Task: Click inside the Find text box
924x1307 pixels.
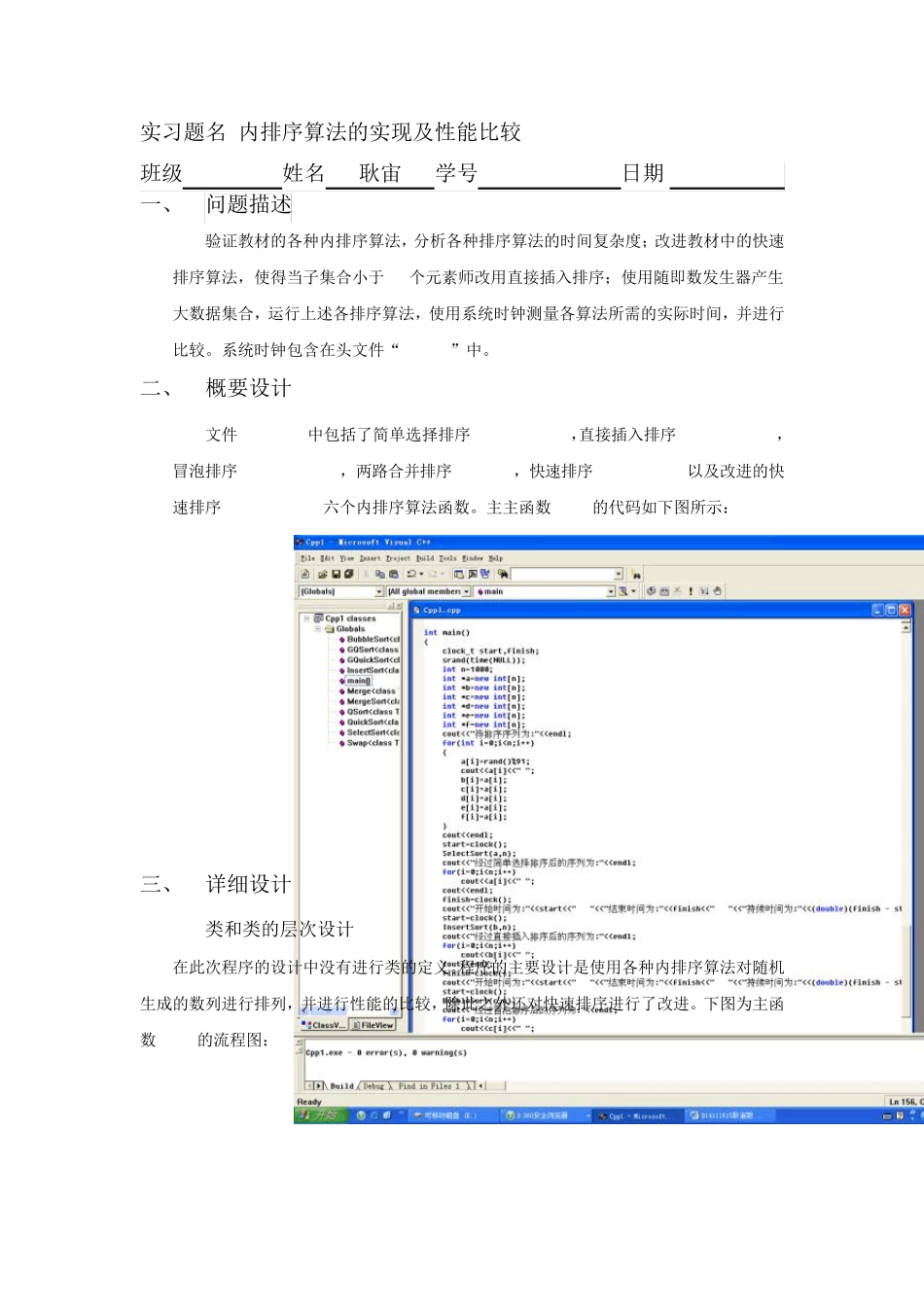Action: (x=562, y=574)
